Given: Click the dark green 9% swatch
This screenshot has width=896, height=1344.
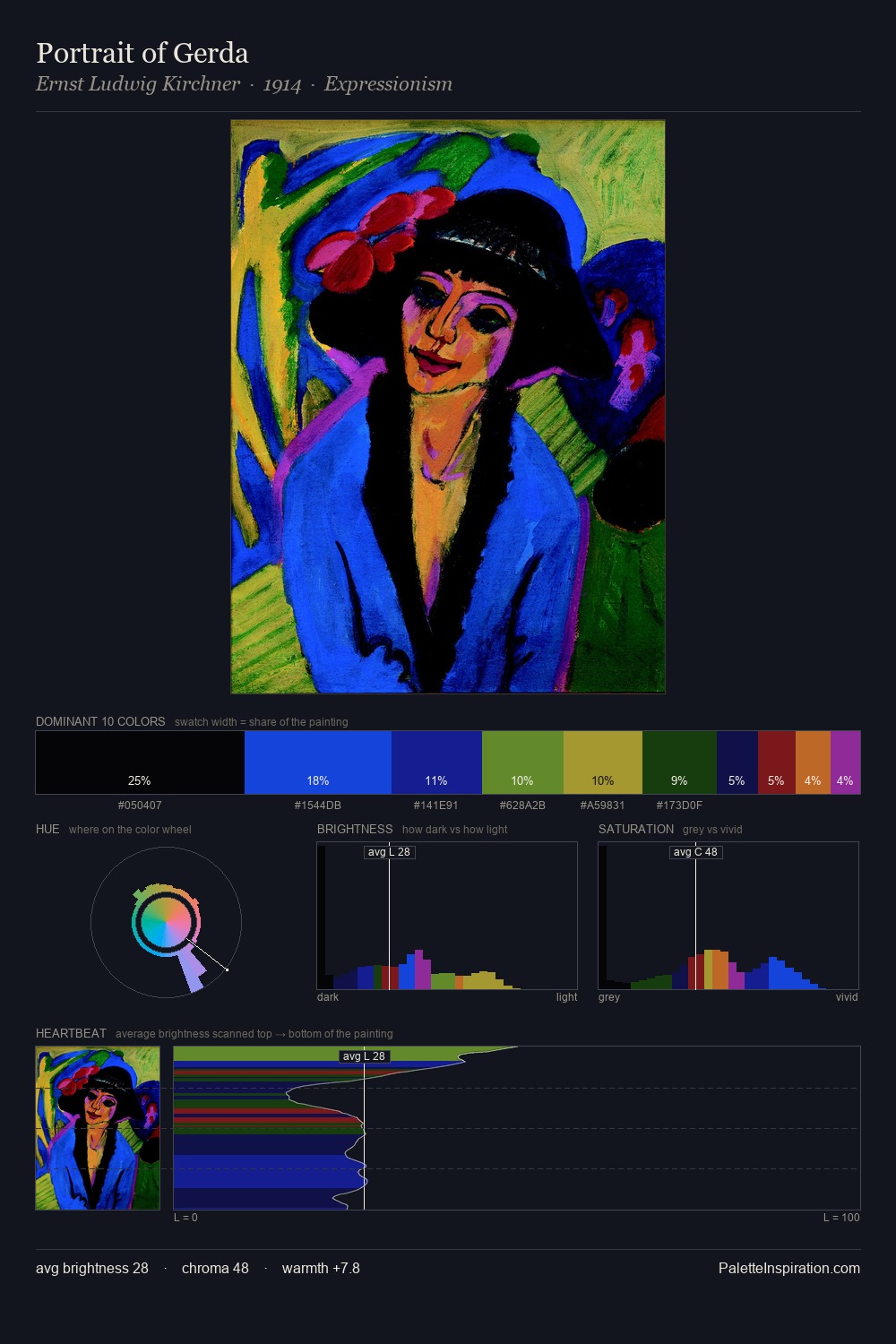Looking at the screenshot, I should tap(679, 762).
